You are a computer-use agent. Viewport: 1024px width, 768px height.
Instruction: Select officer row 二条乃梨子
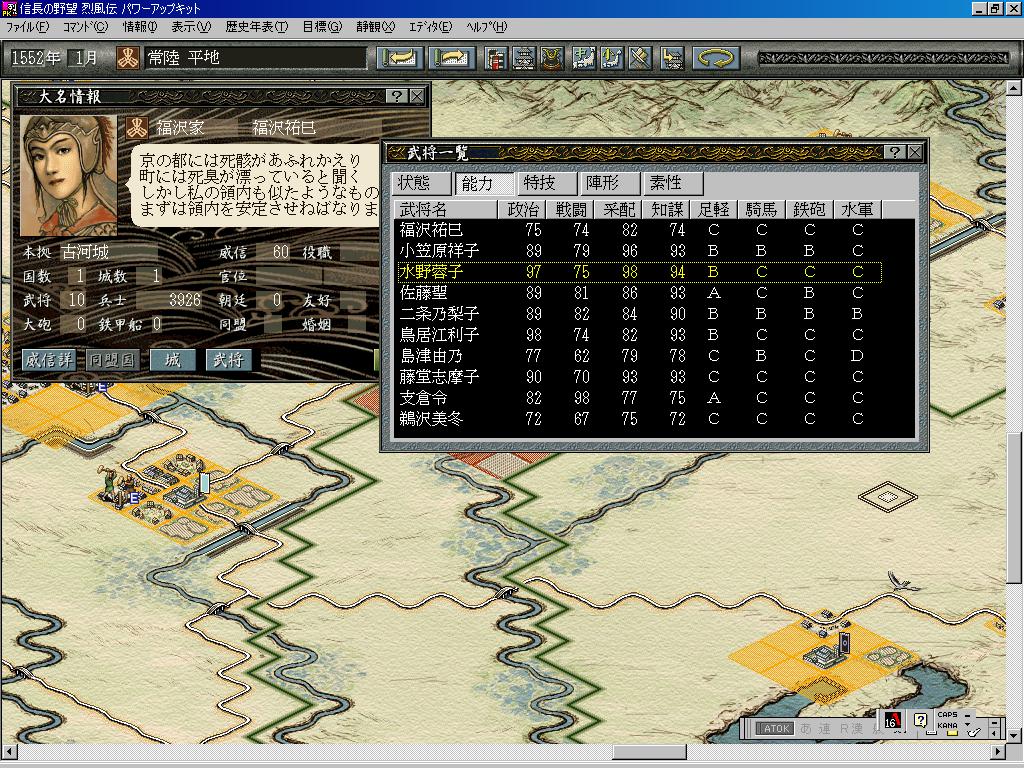tap(640, 313)
